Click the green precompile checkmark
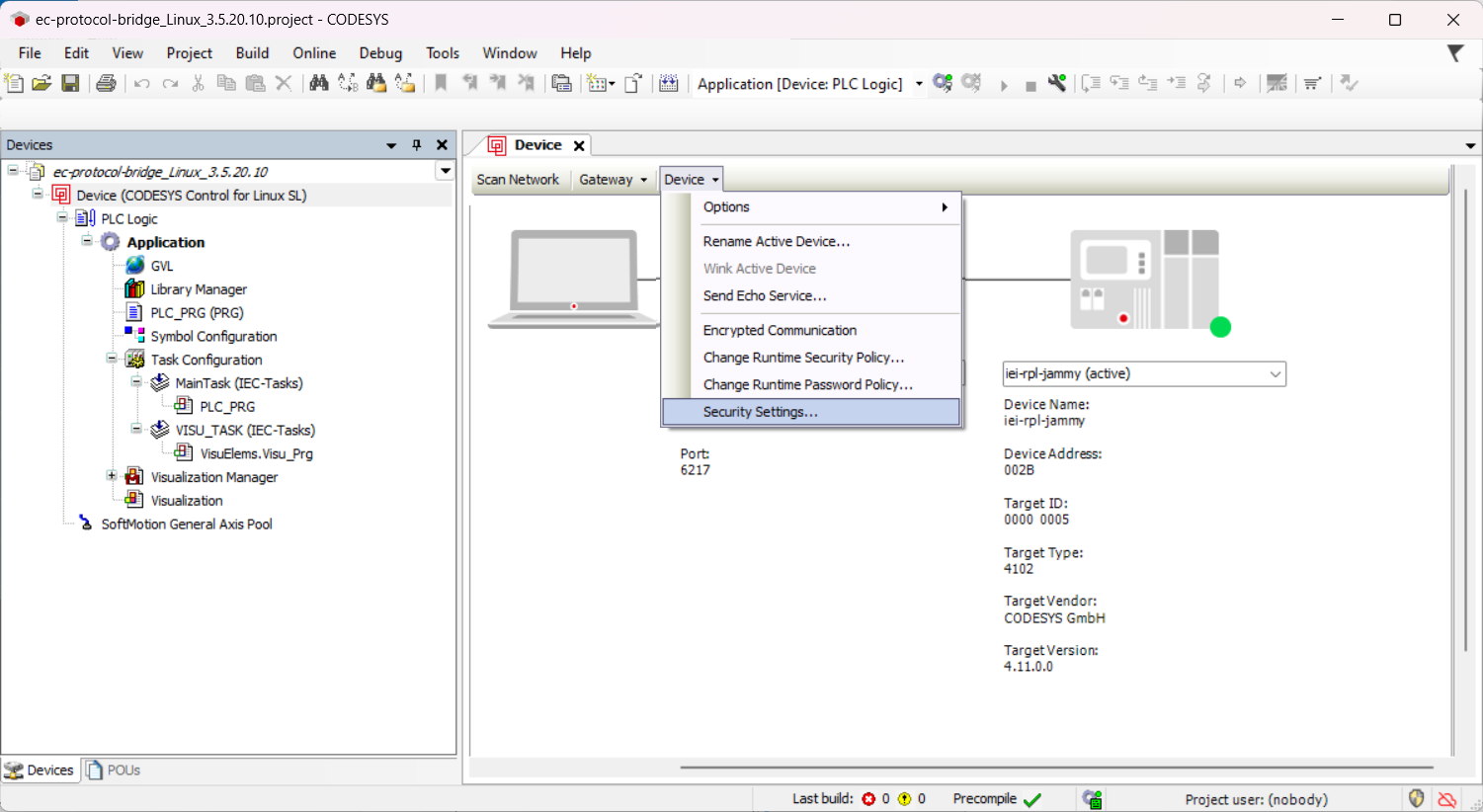 click(x=1032, y=799)
